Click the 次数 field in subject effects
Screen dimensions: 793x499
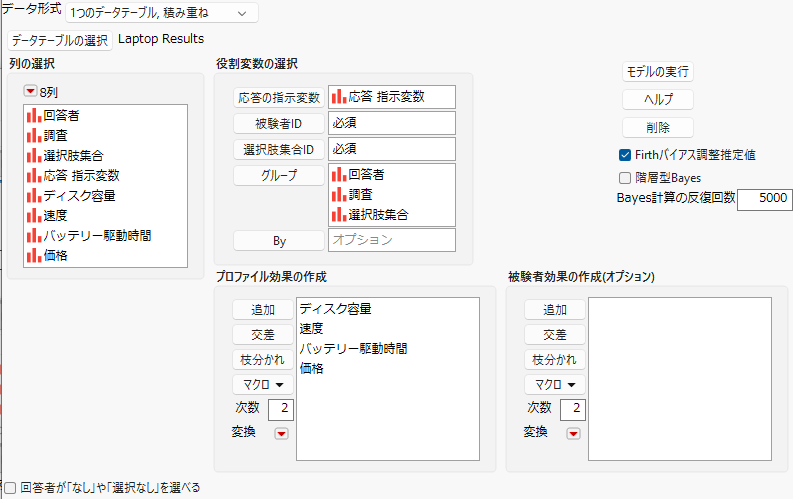[573, 410]
